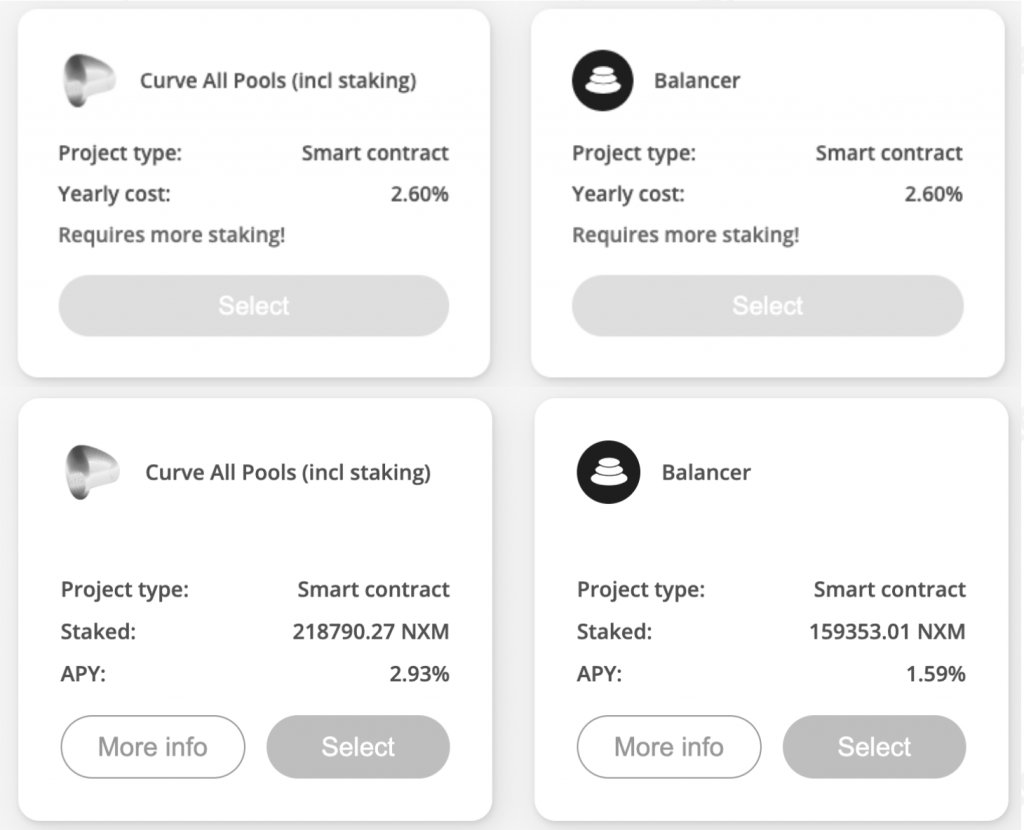This screenshot has height=830, width=1024.
Task: Click the Curve logo in the staked NXM card
Action: click(x=92, y=472)
